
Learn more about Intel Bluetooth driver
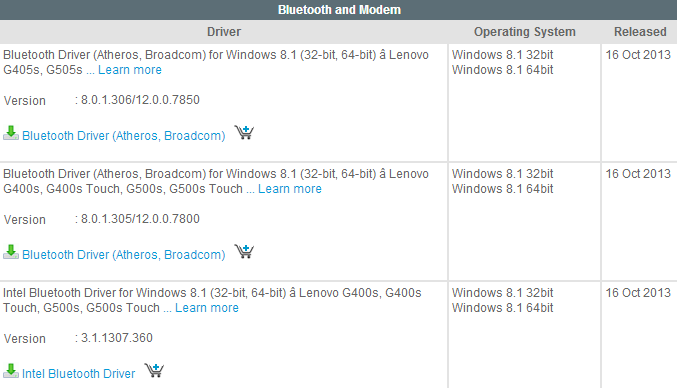207,308
